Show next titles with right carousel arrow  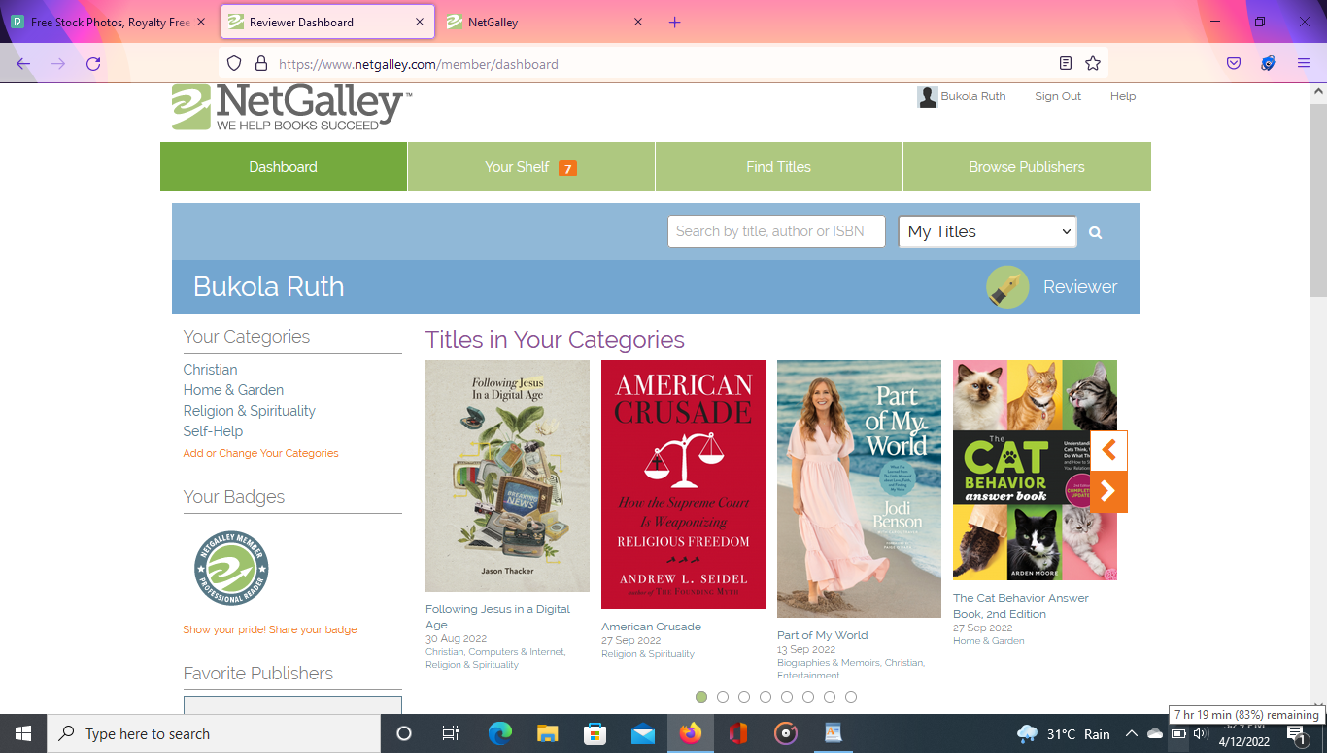tap(1108, 492)
